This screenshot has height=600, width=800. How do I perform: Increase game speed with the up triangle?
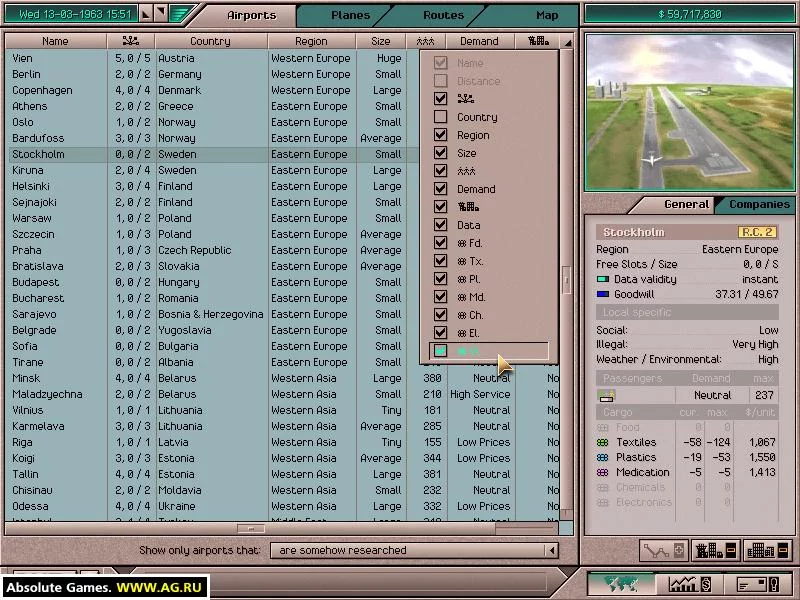coord(146,14)
